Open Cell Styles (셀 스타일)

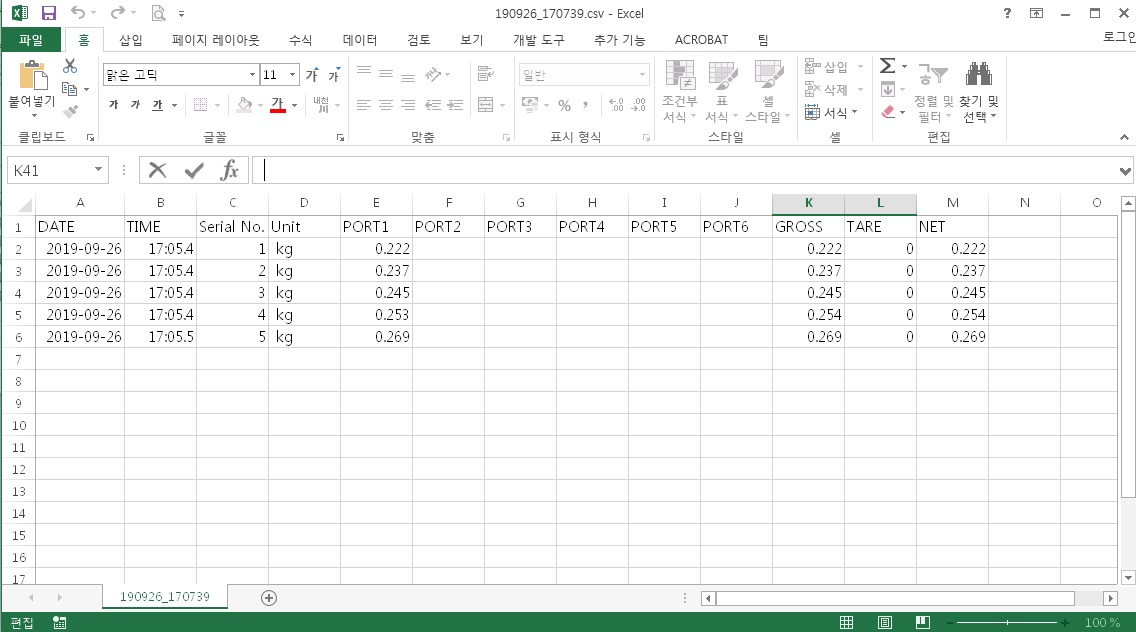point(767,92)
